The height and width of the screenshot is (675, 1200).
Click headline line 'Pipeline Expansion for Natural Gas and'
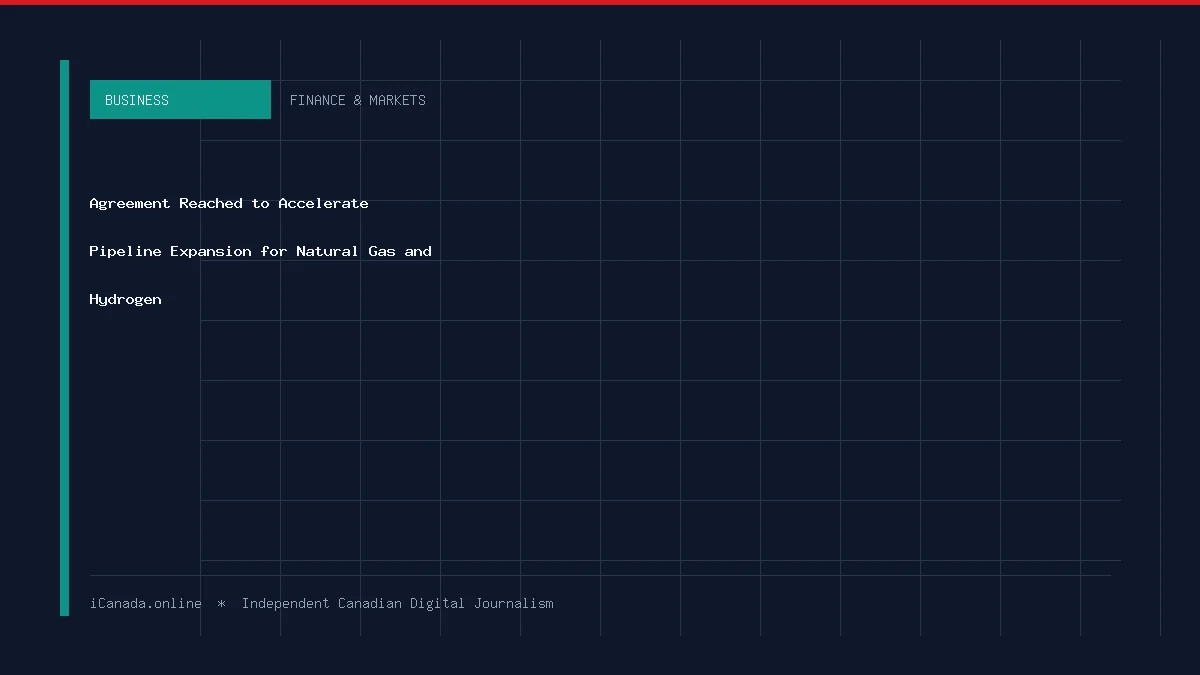(x=261, y=251)
